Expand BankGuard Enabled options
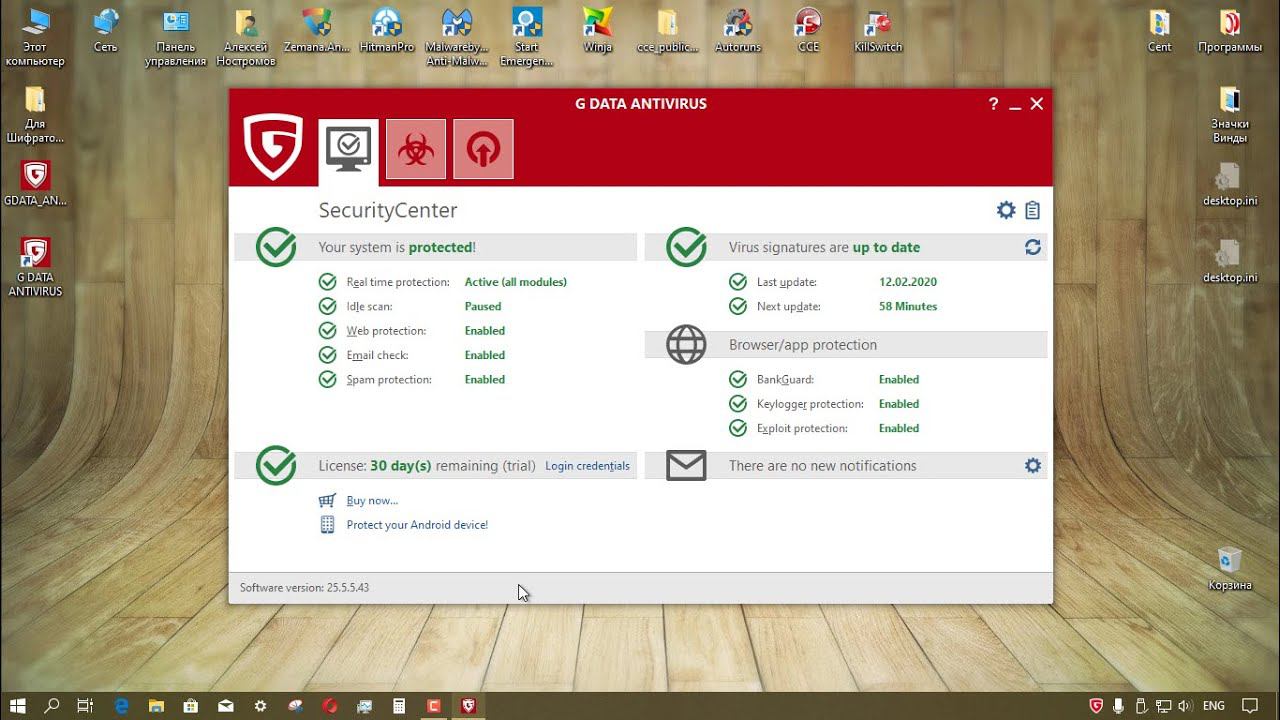1280x720 pixels. click(898, 379)
